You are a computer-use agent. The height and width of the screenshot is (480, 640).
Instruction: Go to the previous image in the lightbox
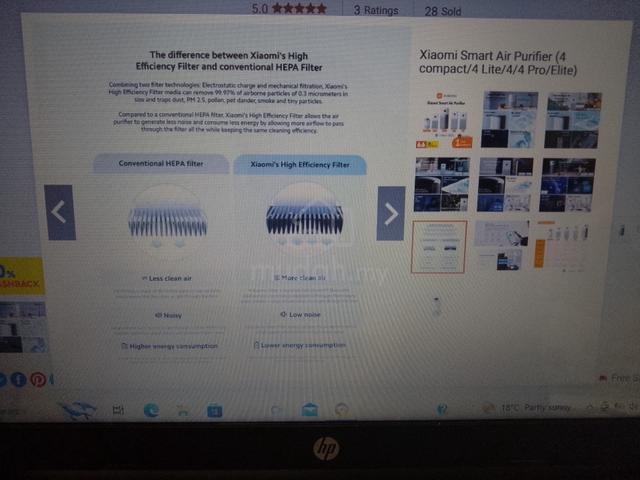point(60,212)
